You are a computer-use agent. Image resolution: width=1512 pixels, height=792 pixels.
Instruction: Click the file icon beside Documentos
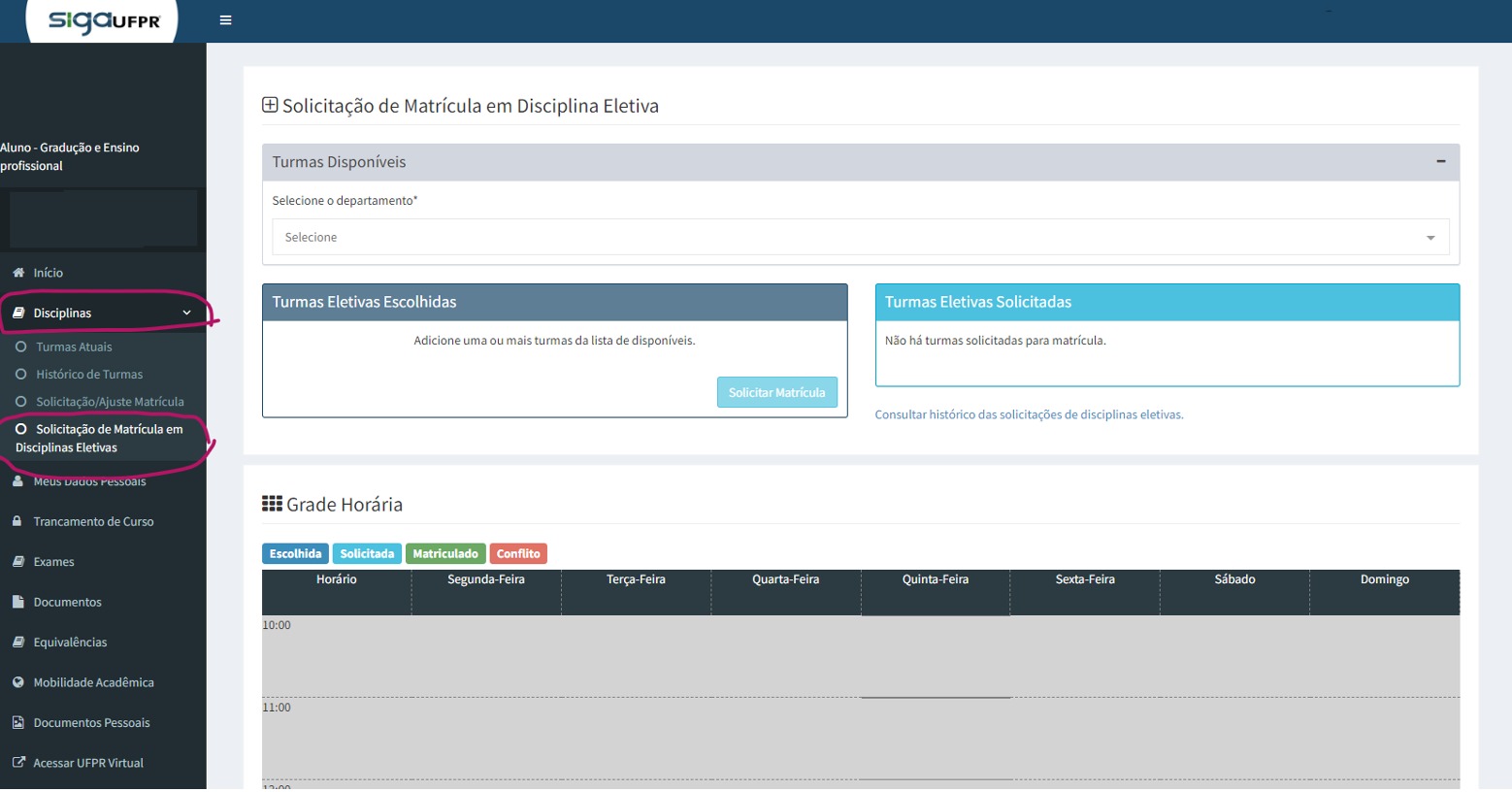pyautogui.click(x=17, y=602)
